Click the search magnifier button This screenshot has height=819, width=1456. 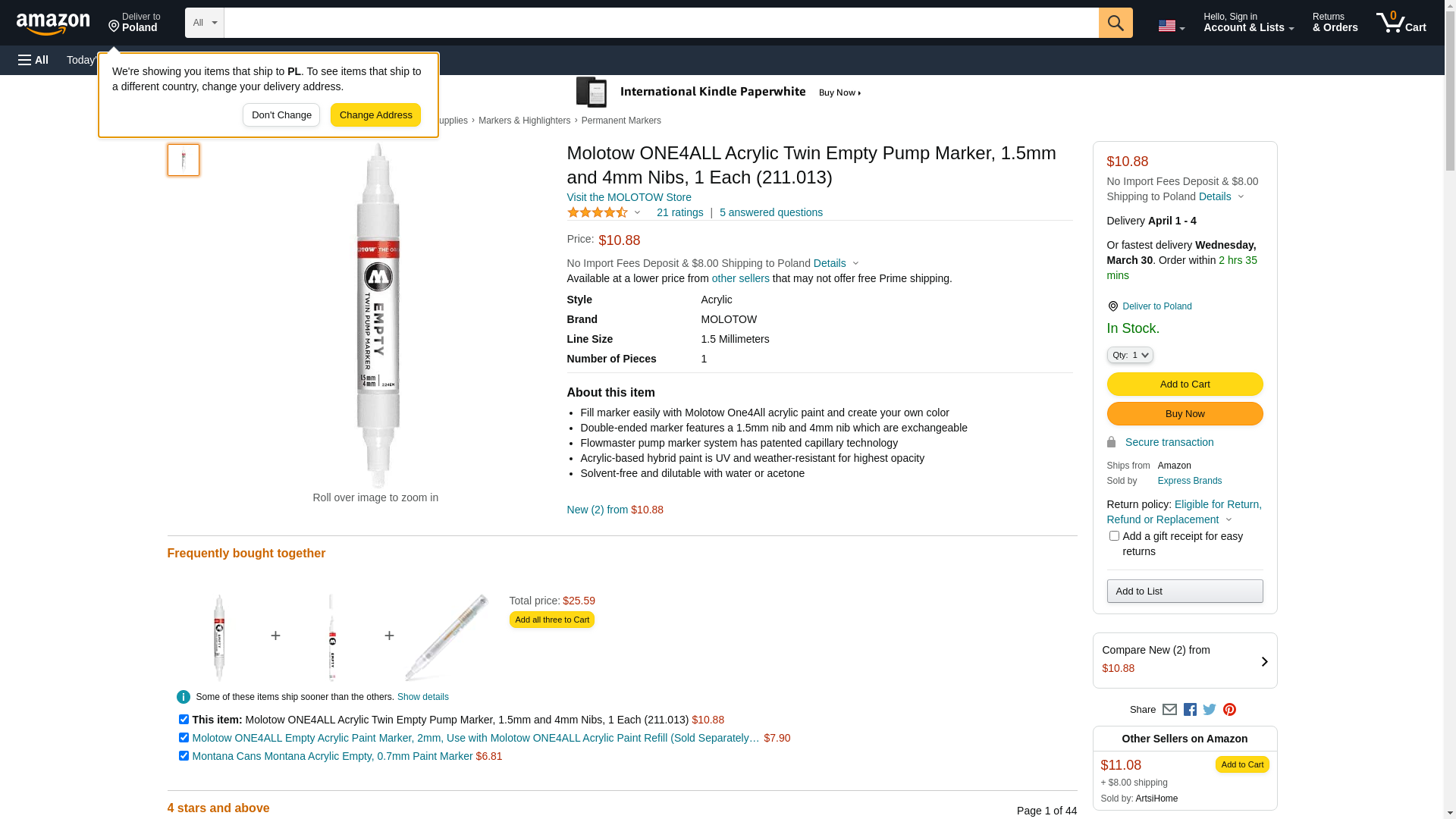[1115, 23]
